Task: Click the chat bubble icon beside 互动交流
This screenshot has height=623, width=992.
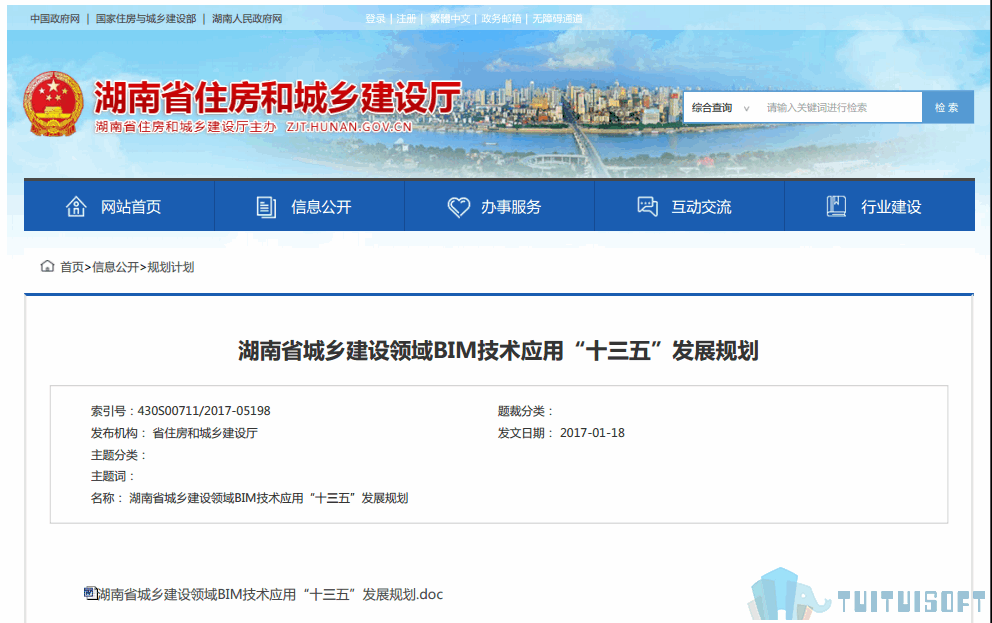Action: tap(647, 206)
